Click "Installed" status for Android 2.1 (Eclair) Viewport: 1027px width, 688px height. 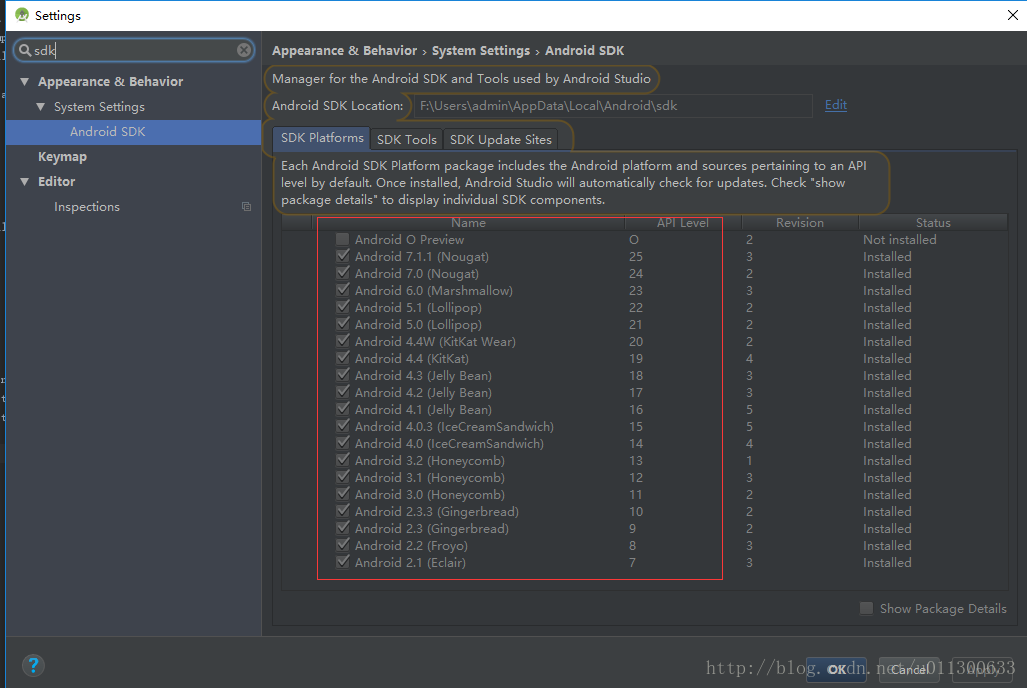pos(887,562)
